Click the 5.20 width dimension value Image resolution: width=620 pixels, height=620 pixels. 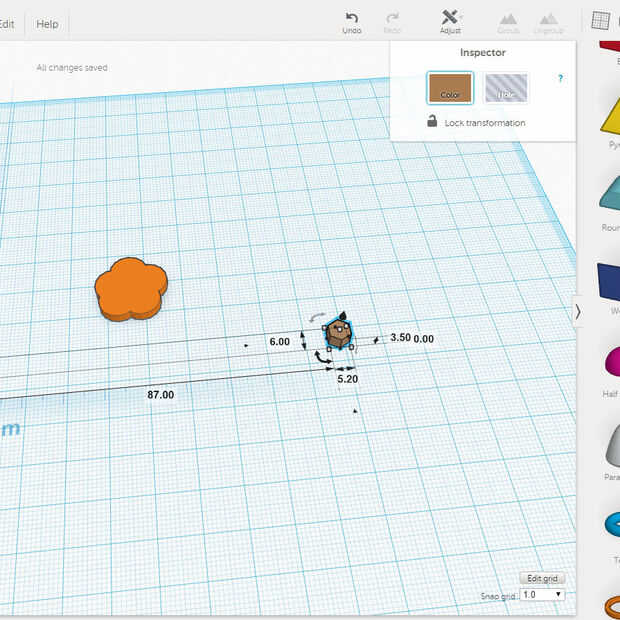(348, 379)
